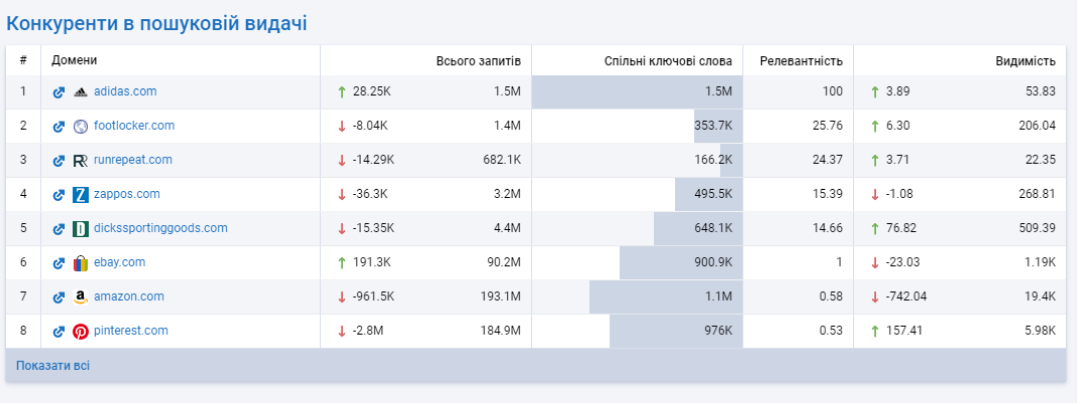Open the amazon.com domain link
The height and width of the screenshot is (403, 1077).
tap(129, 297)
